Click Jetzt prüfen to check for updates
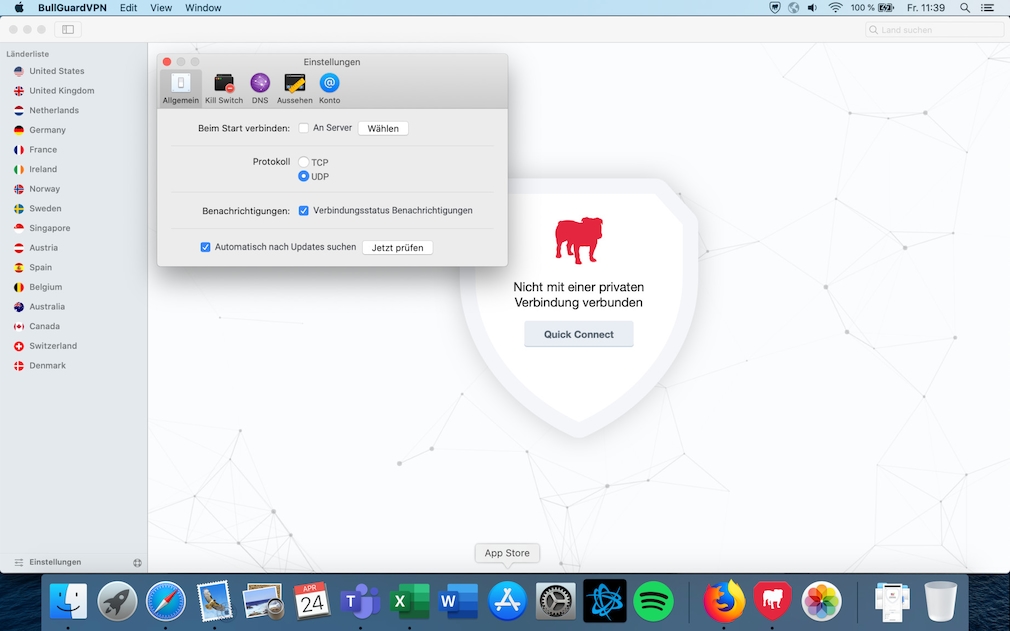The height and width of the screenshot is (631, 1010). [397, 247]
